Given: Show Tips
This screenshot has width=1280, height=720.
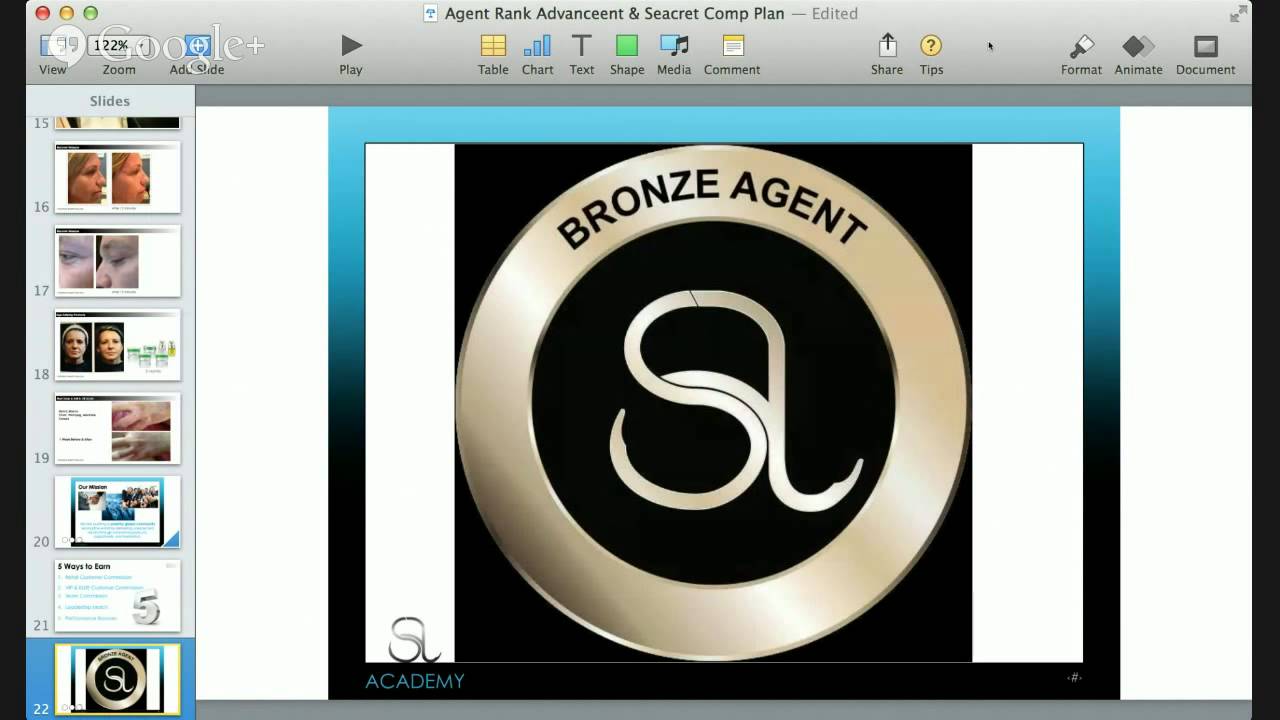Looking at the screenshot, I should [x=931, y=54].
